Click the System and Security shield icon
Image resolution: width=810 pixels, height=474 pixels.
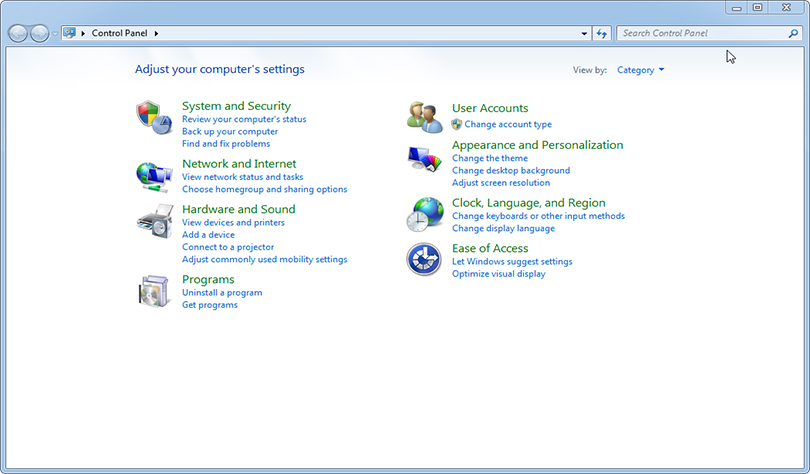click(x=154, y=117)
